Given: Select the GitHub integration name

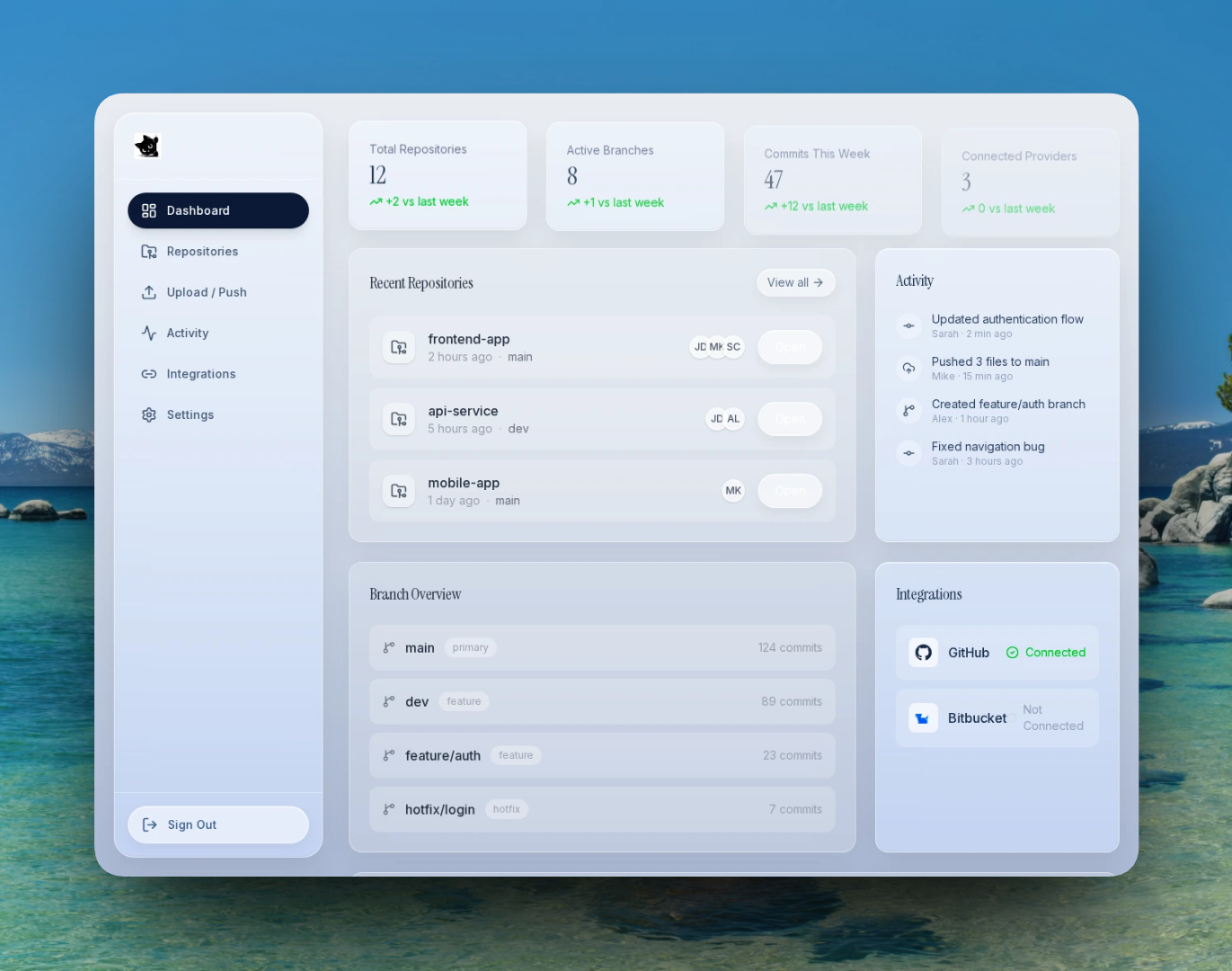Looking at the screenshot, I should click(x=969, y=653).
